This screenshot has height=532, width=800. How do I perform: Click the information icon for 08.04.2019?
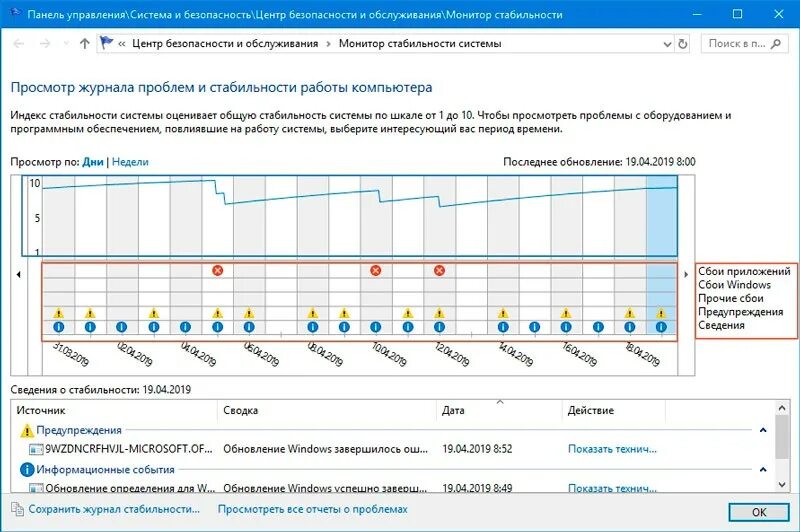coord(313,327)
